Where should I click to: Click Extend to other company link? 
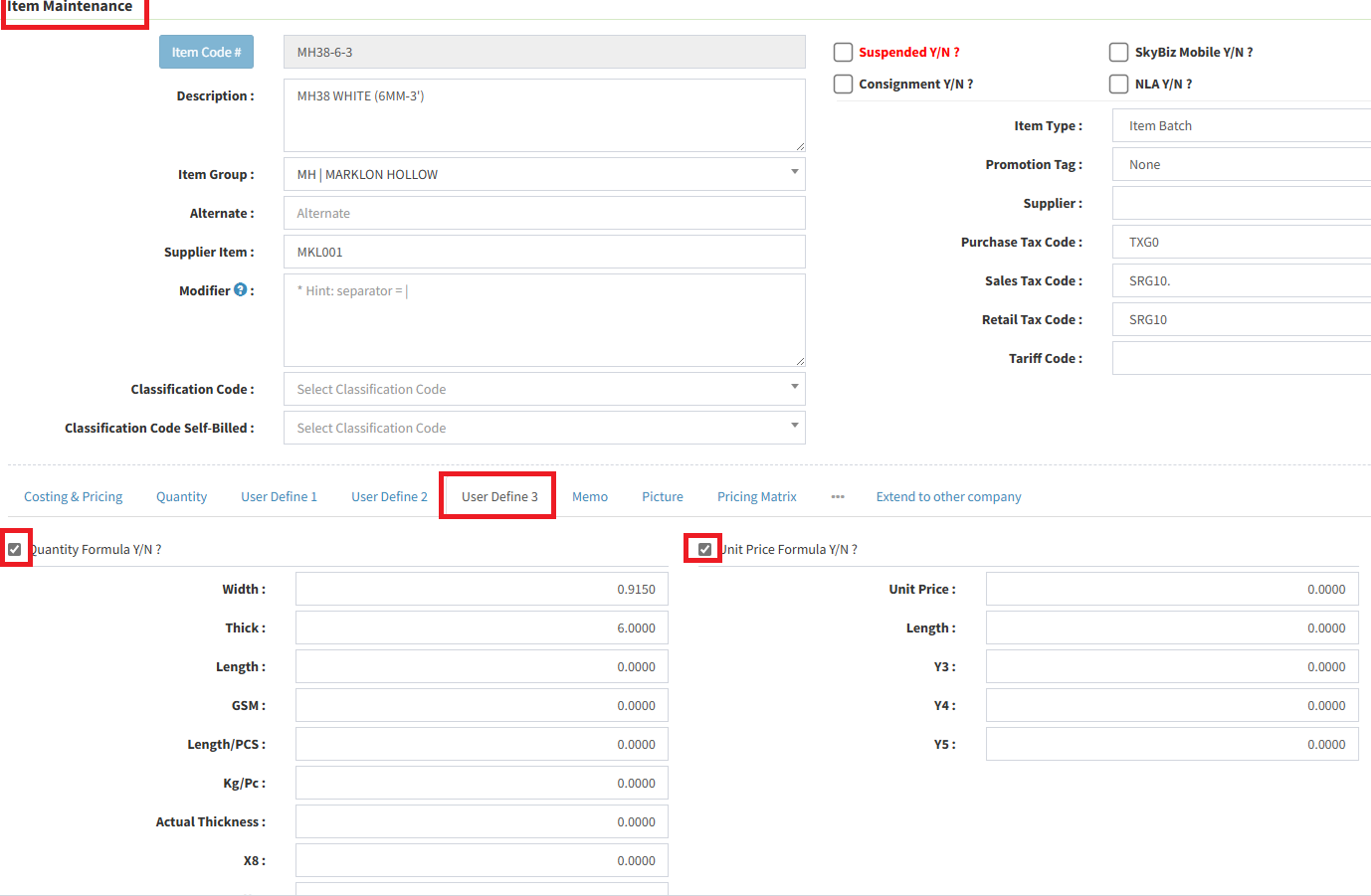[x=948, y=496]
